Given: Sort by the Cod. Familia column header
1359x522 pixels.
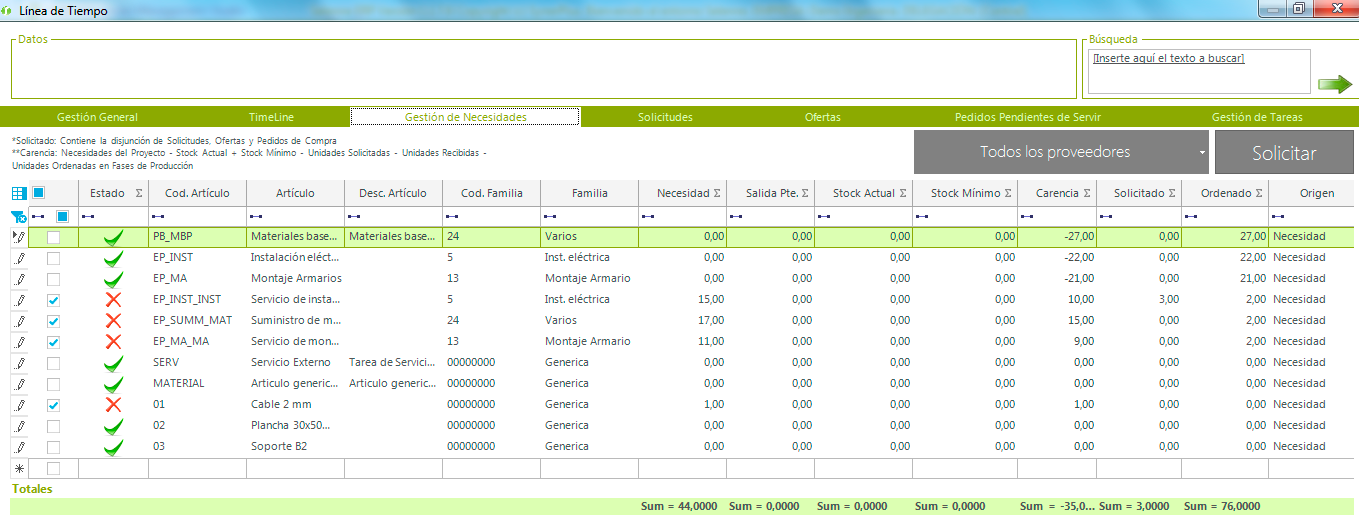Looking at the screenshot, I should pos(491,193).
